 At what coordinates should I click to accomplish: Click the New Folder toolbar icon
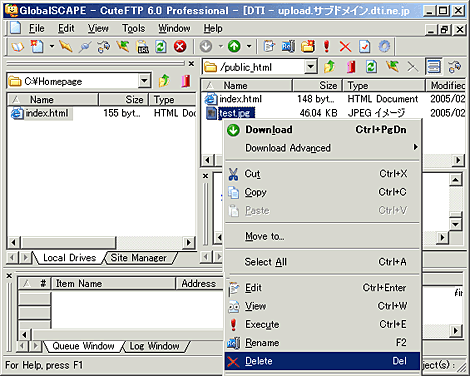[308, 46]
